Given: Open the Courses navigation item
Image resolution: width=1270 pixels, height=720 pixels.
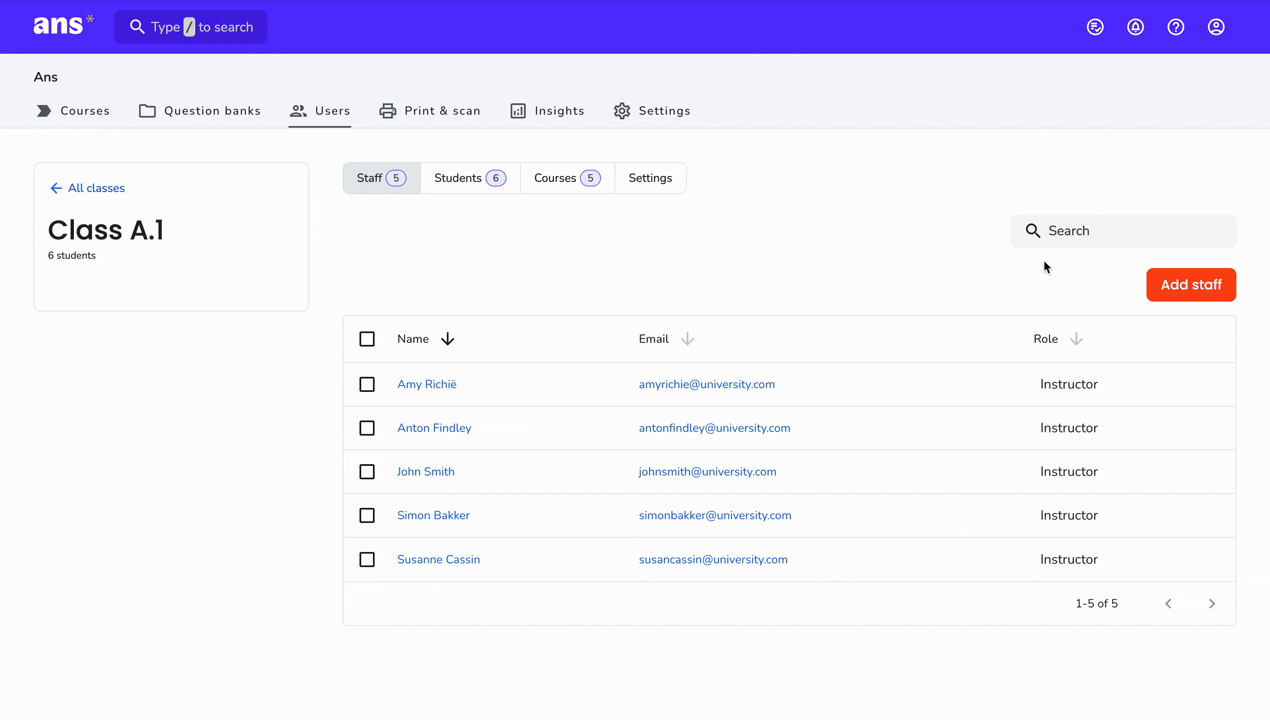Looking at the screenshot, I should pos(73,111).
